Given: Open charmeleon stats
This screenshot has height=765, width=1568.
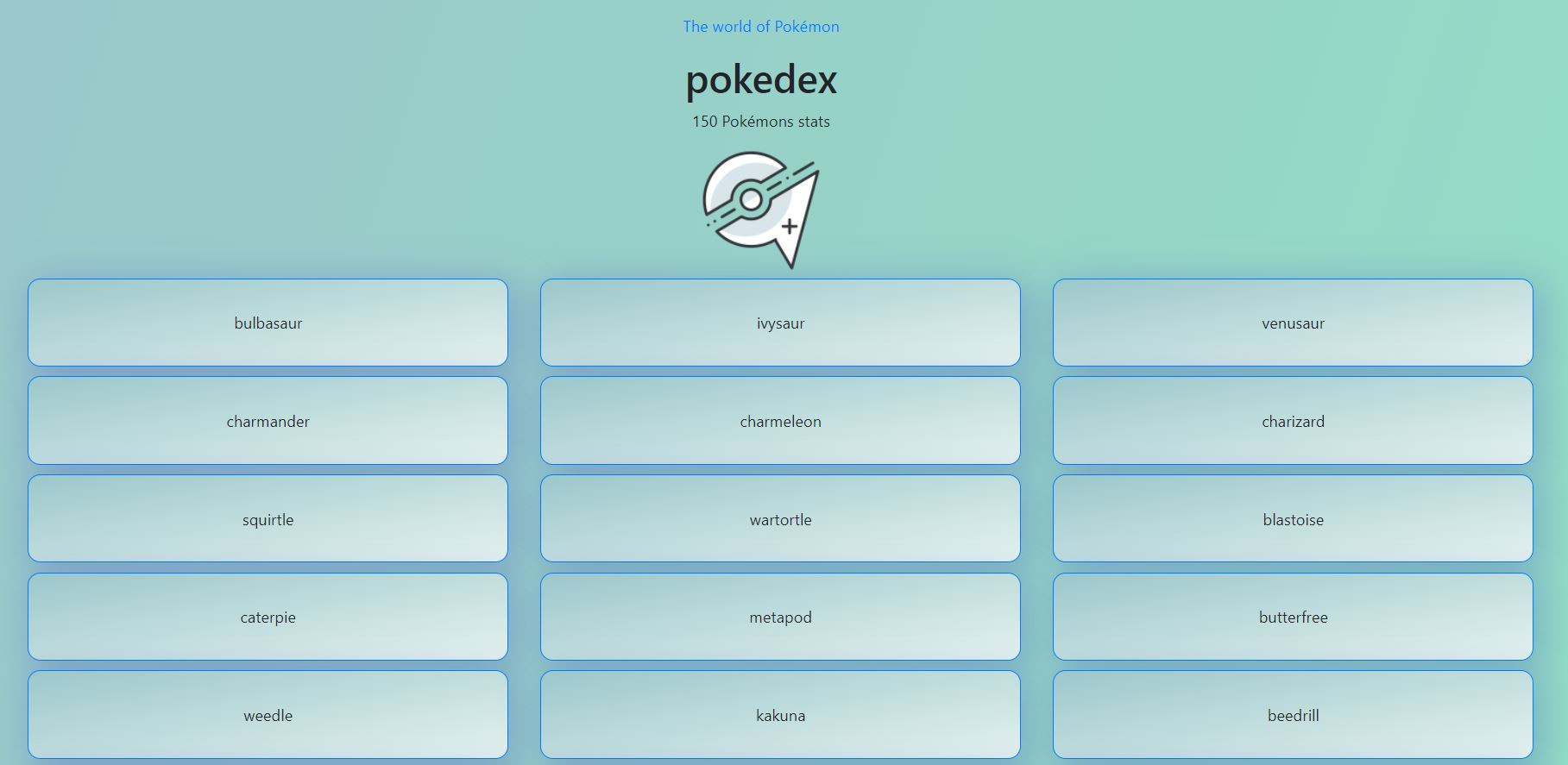Looking at the screenshot, I should (x=780, y=421).
